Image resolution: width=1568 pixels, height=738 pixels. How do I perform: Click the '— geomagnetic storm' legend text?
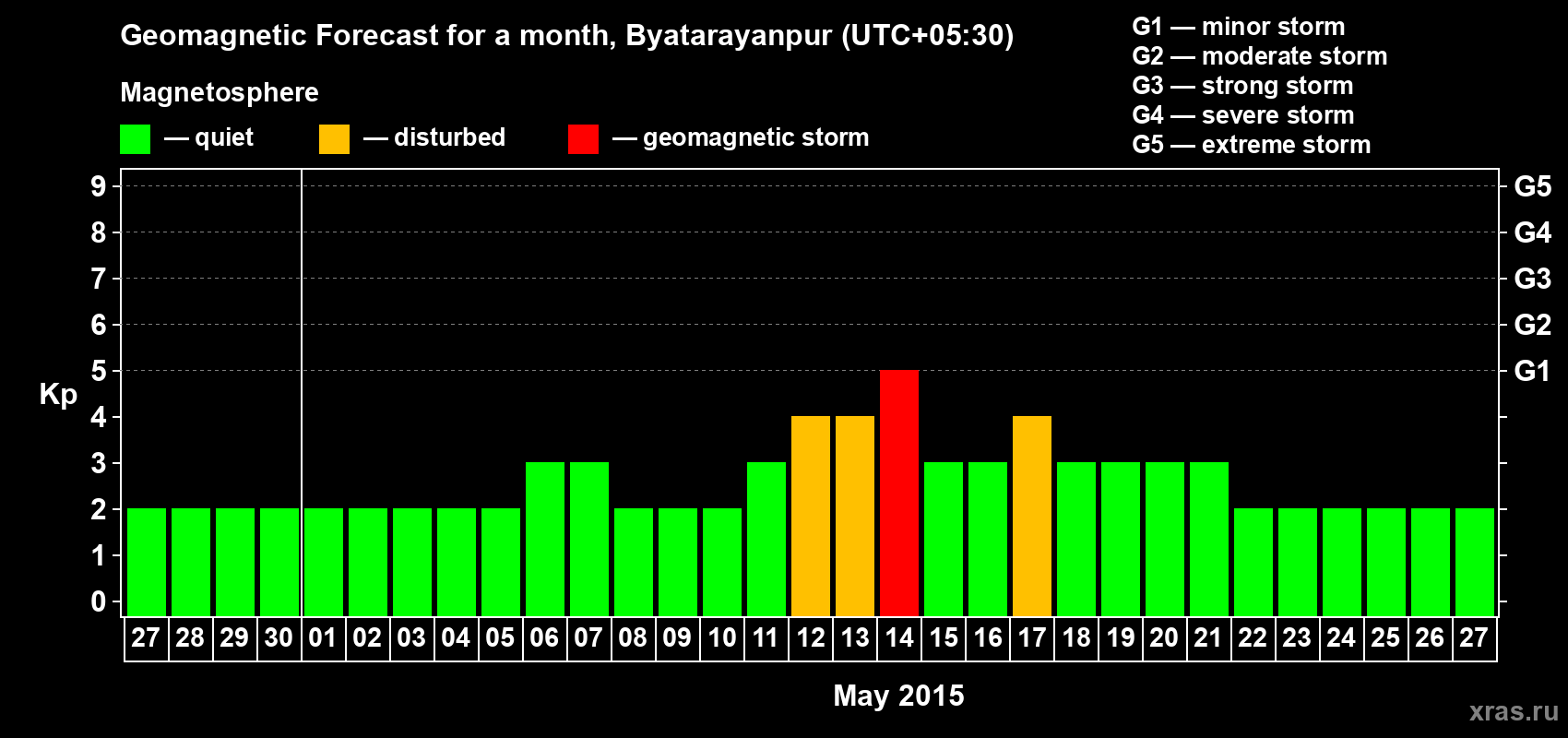[741, 137]
